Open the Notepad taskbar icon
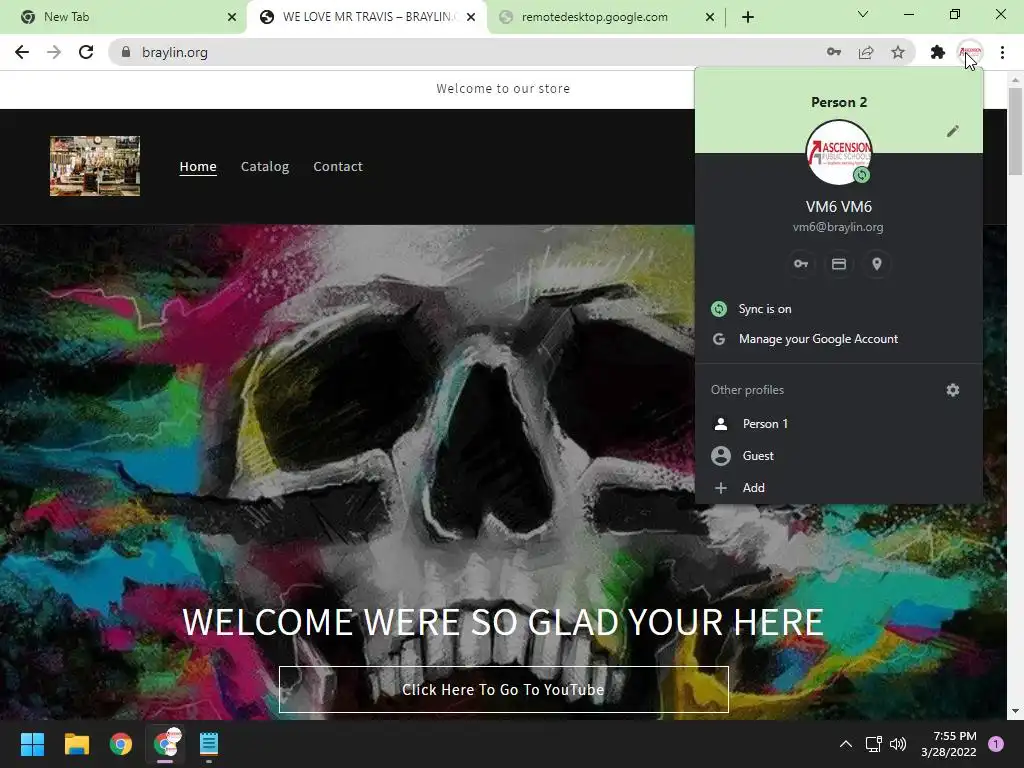 click(x=209, y=744)
